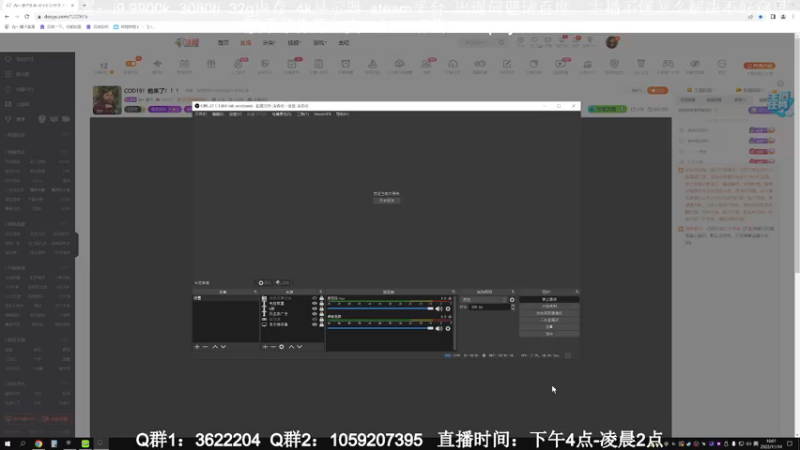This screenshot has height=450, width=800.
Task: Adjust the transition duration stepper
Action: (513, 307)
